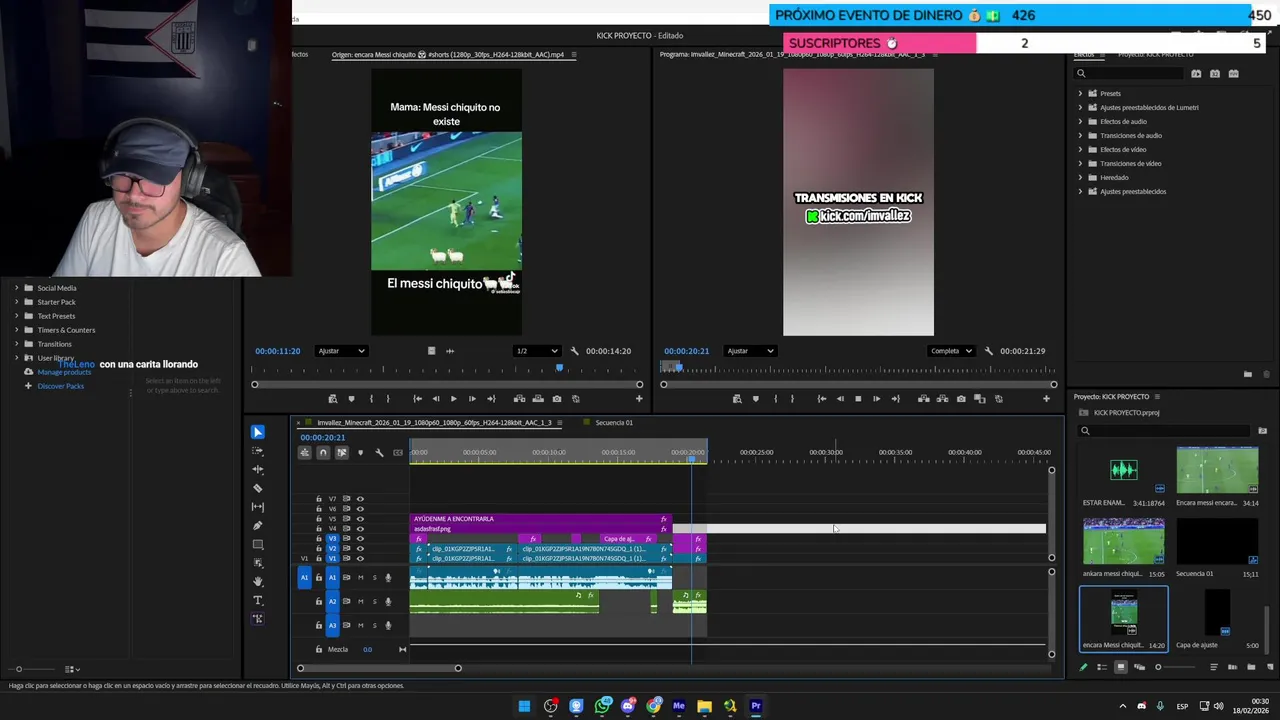Open Program monitor settings wrench
1280x720 pixels.
988,351
